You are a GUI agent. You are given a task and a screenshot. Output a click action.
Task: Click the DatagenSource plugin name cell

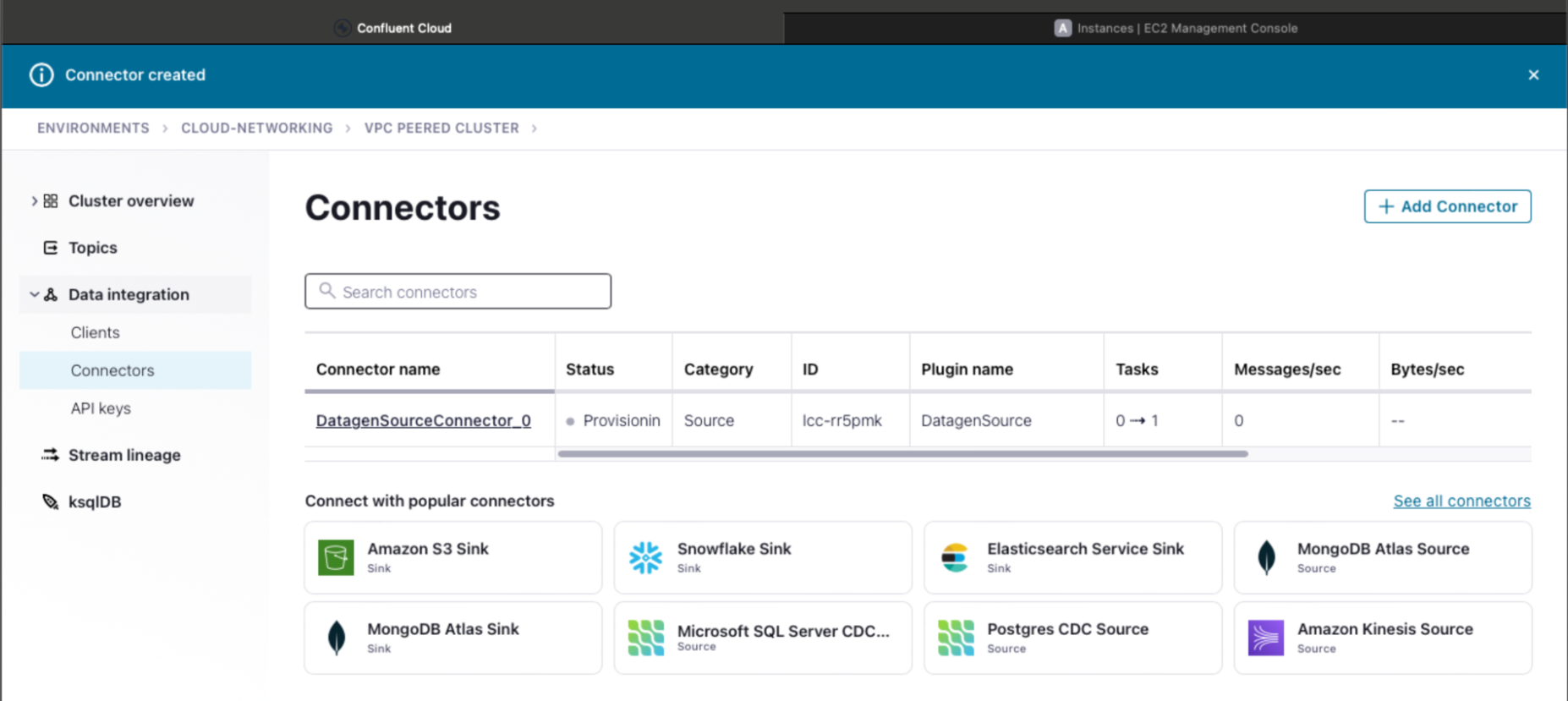coord(1006,420)
